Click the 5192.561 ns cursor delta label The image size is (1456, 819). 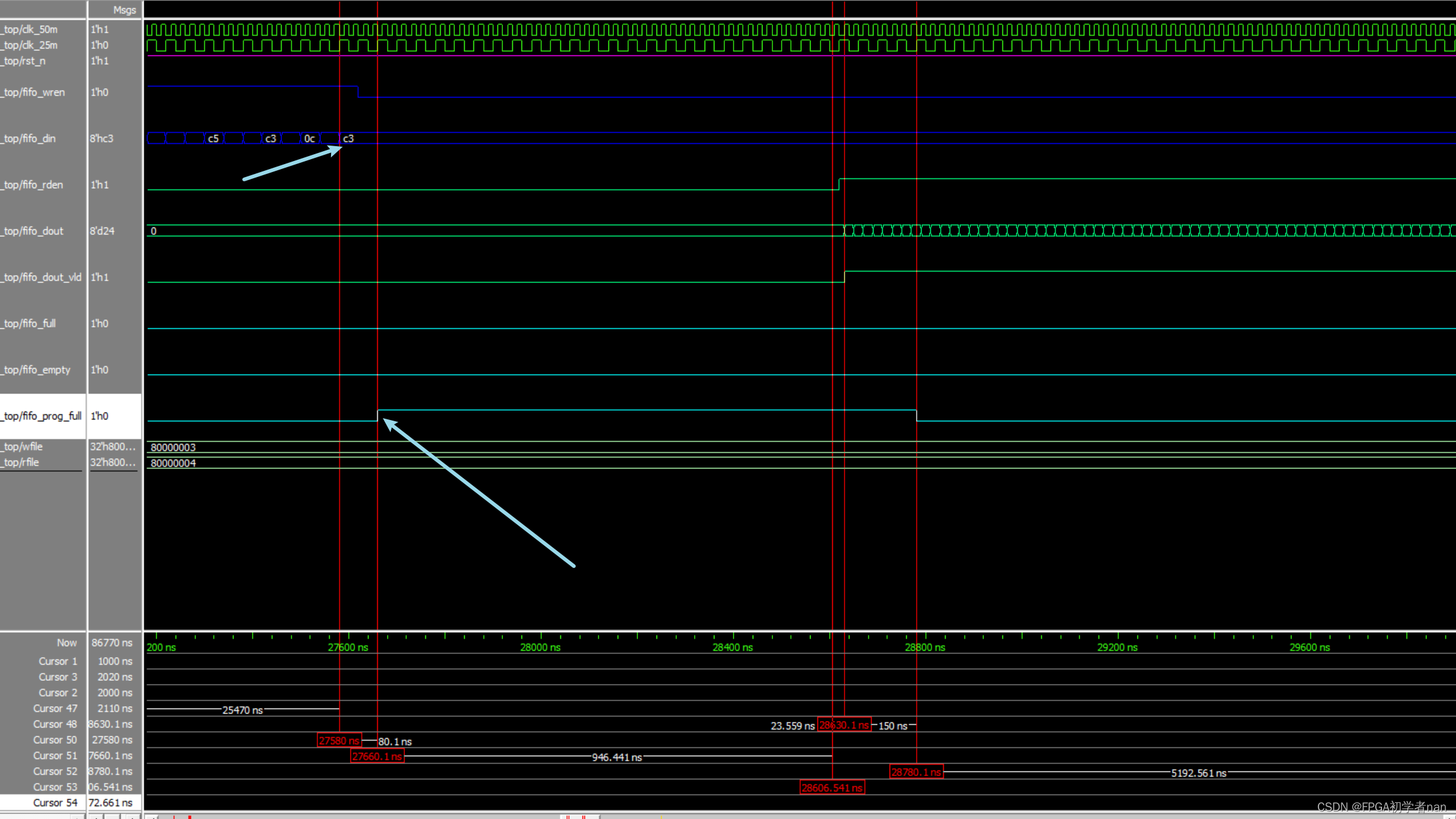tap(1199, 773)
